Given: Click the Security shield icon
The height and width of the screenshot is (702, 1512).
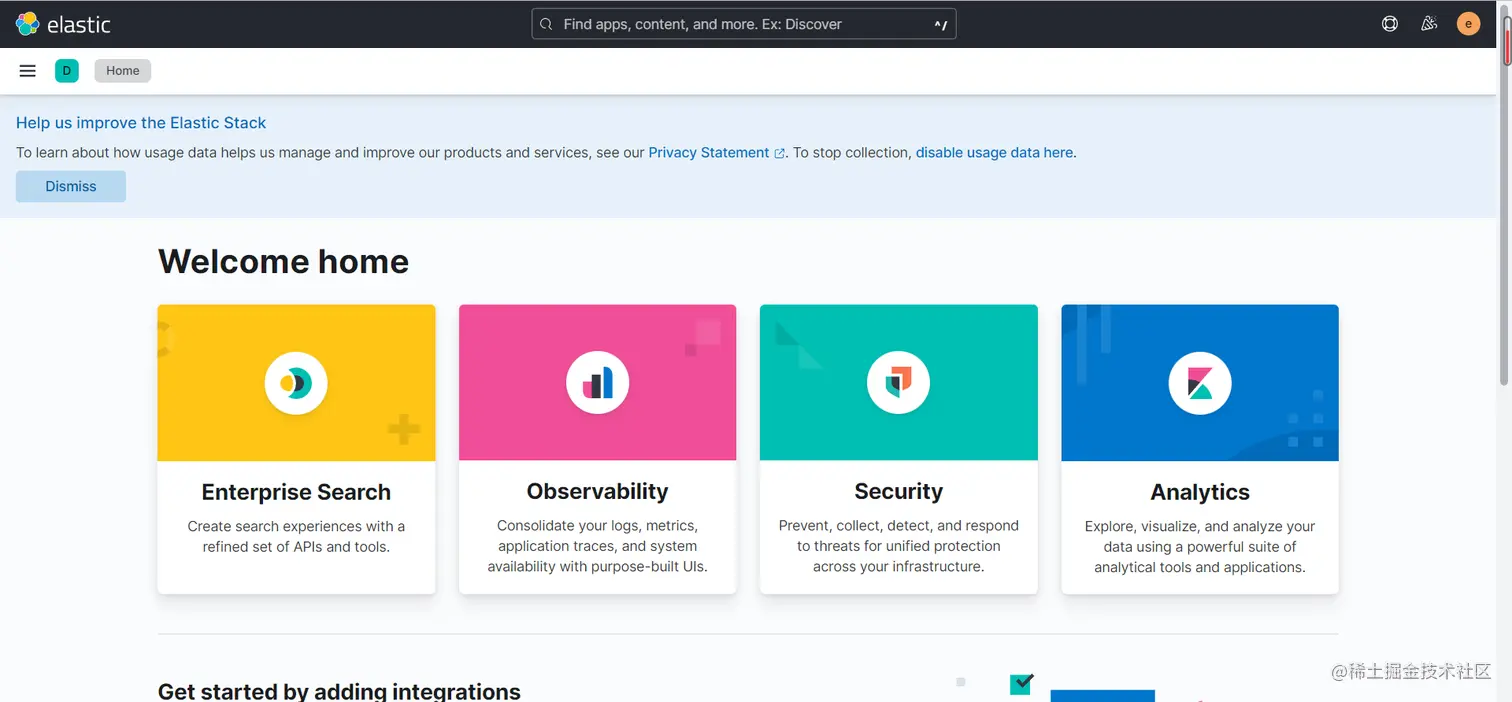Looking at the screenshot, I should [x=898, y=383].
